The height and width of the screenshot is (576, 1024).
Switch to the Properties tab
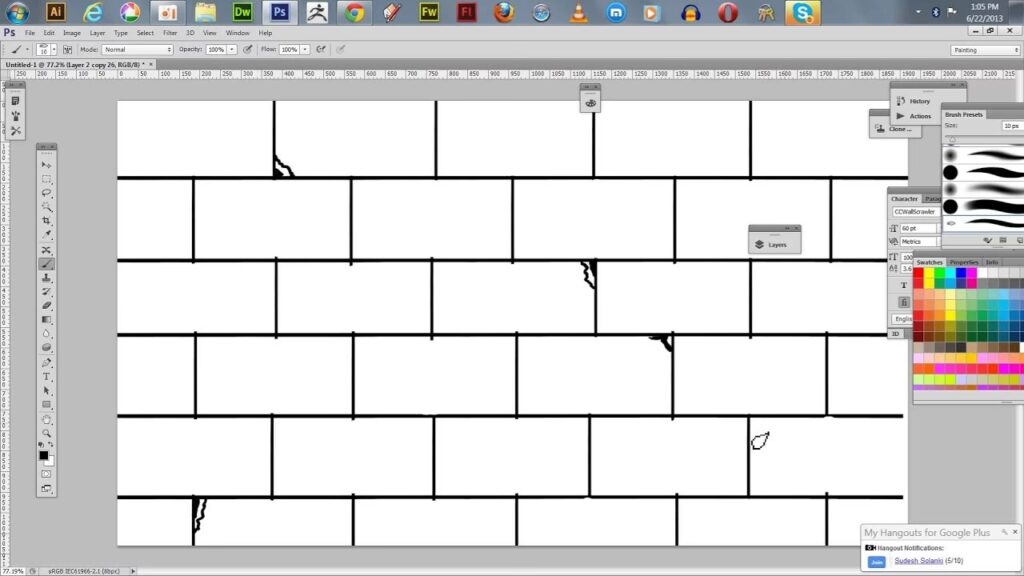pyautogui.click(x=964, y=262)
